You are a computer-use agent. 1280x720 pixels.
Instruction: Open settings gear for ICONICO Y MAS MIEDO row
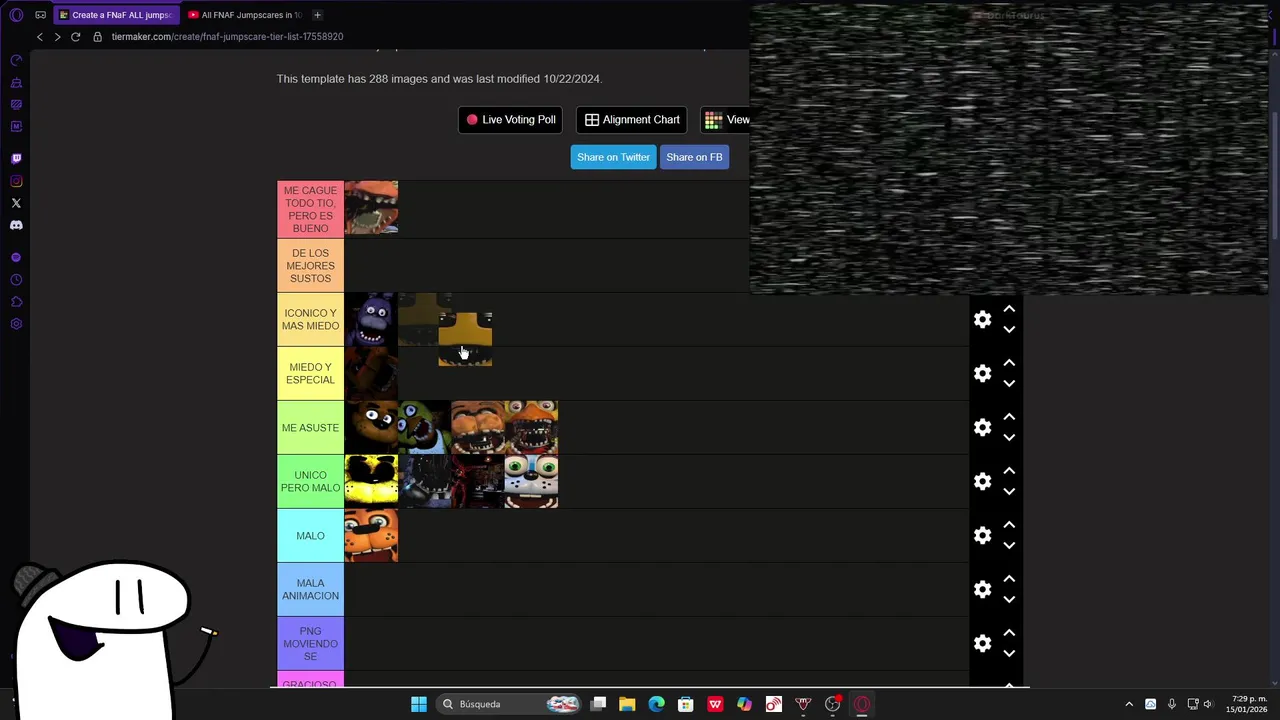(983, 319)
